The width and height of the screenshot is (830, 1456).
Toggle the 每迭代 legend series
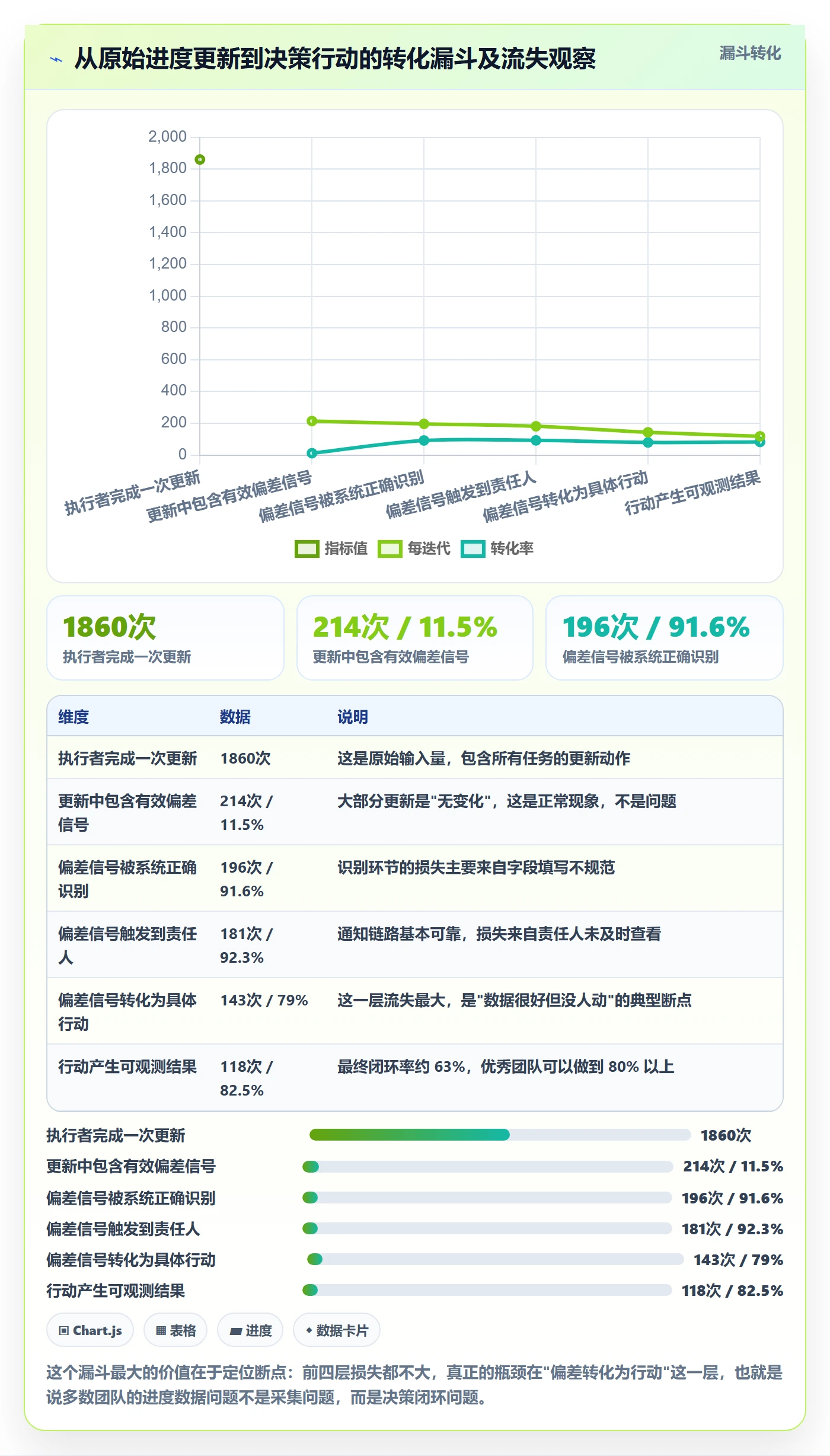coord(414,548)
